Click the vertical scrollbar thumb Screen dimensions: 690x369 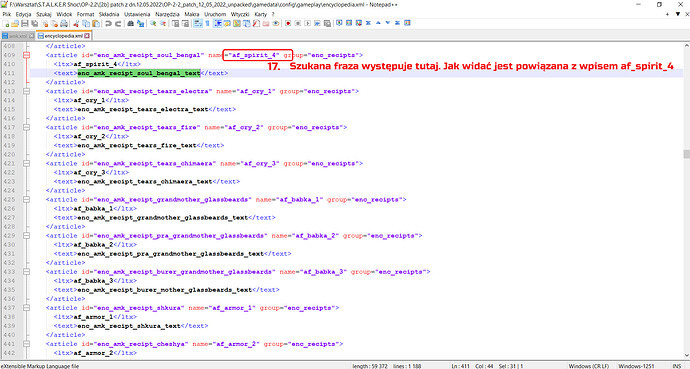tap(686, 154)
